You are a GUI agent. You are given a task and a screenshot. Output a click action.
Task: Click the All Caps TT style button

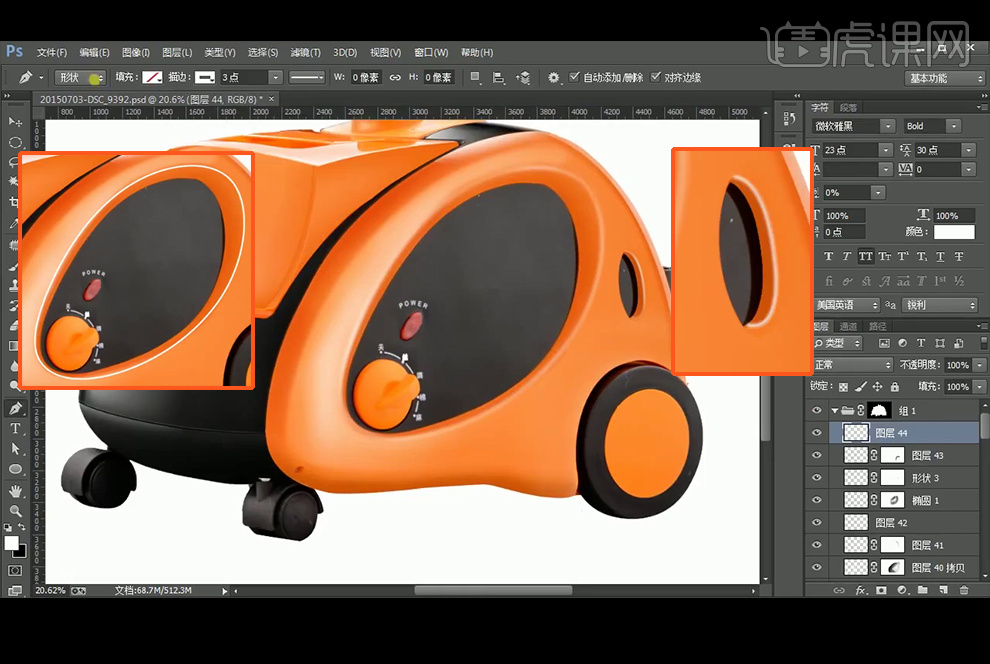(x=864, y=257)
